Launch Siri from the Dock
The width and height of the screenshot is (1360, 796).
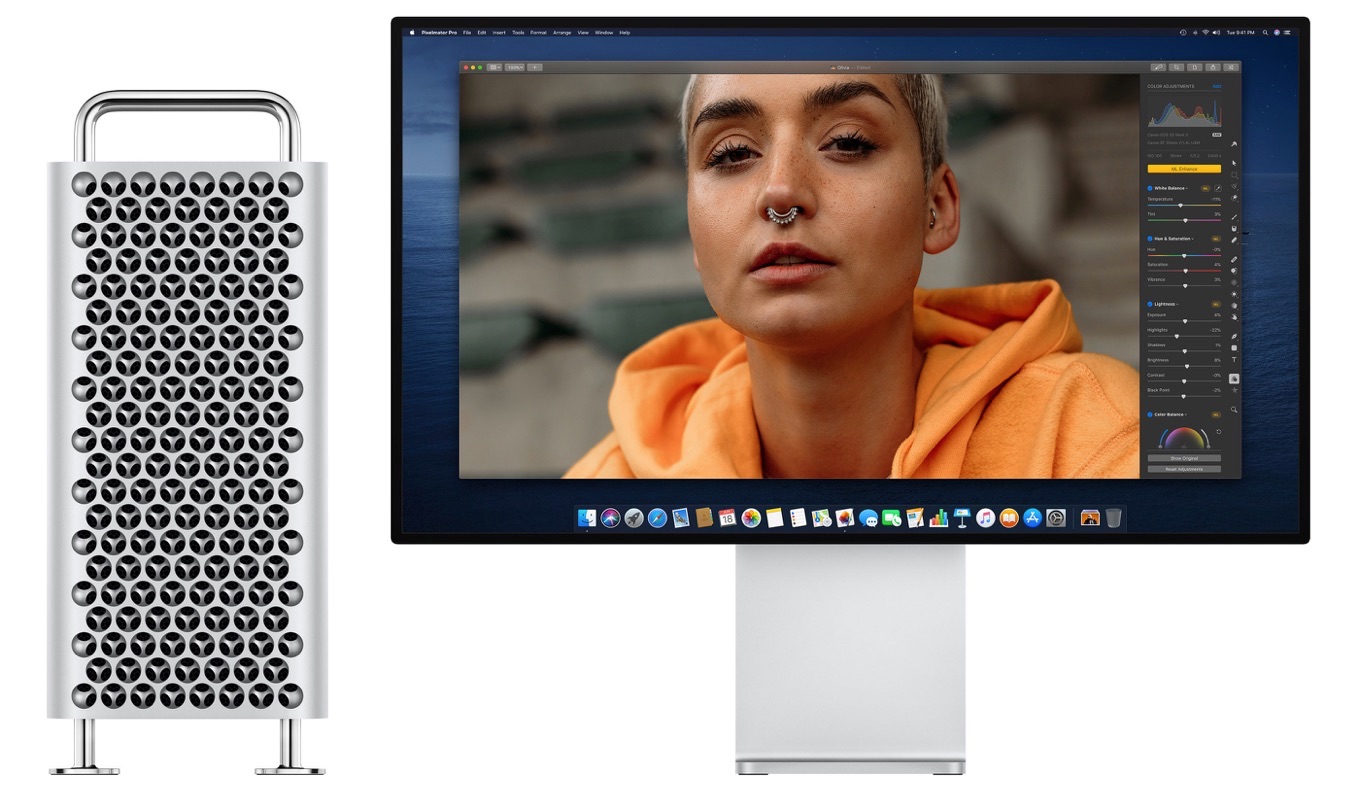tap(611, 518)
